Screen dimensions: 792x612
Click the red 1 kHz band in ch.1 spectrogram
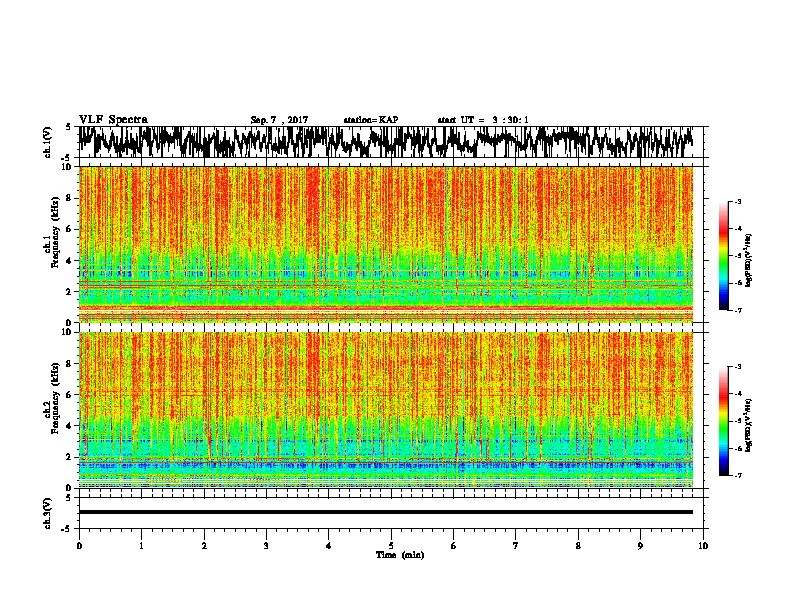[x=386, y=307]
